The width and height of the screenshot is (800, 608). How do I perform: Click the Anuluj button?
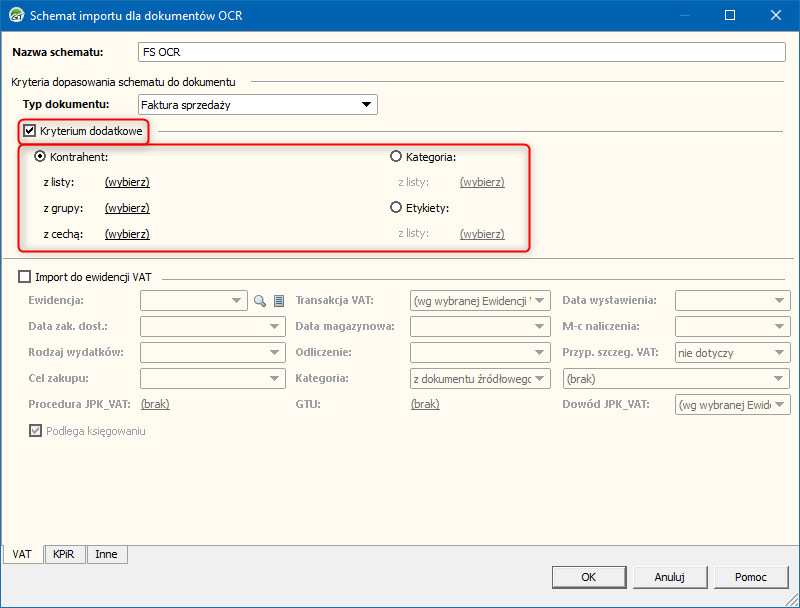(670, 577)
